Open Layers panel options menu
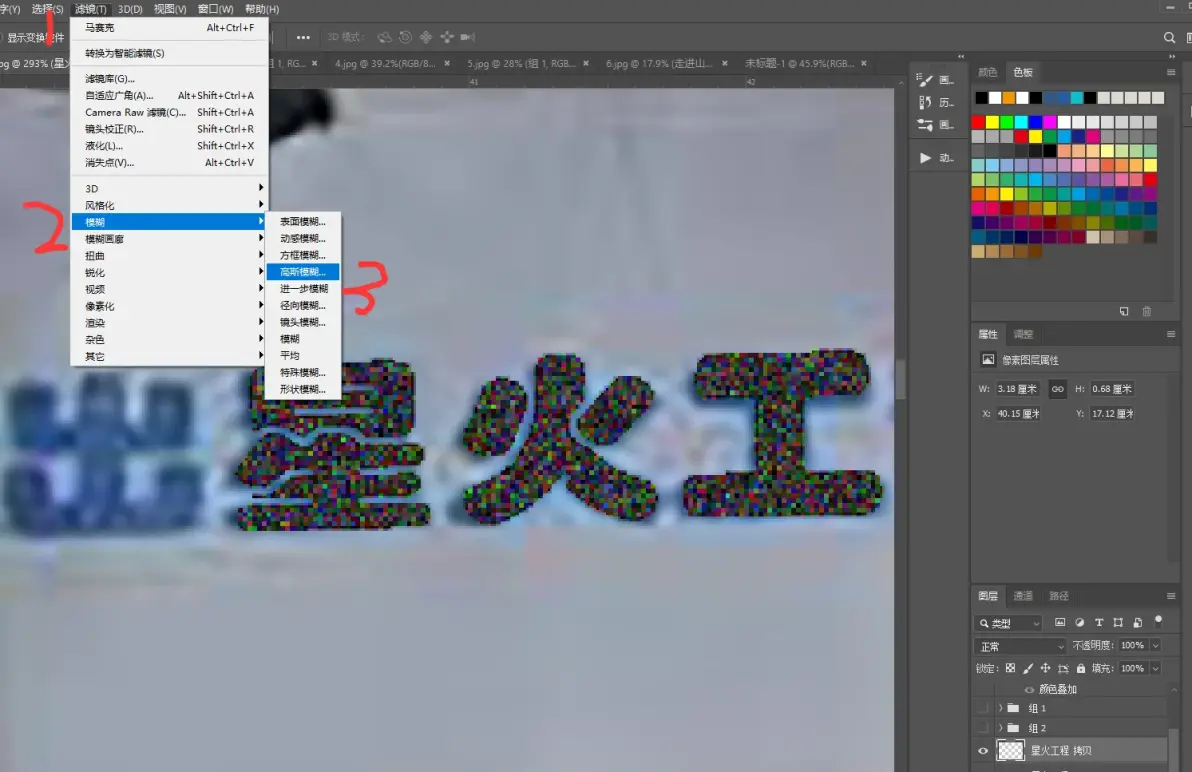The width and height of the screenshot is (1192, 772). point(1171,596)
